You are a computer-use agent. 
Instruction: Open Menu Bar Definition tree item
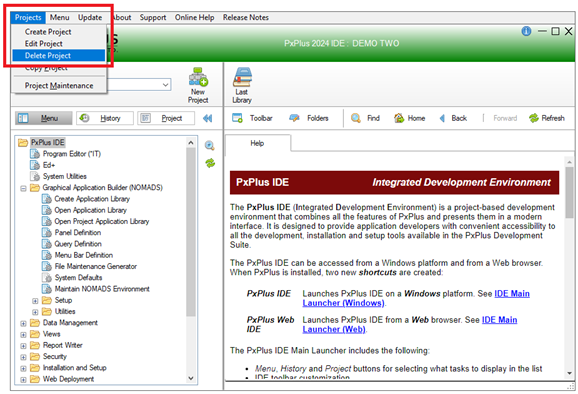point(84,255)
